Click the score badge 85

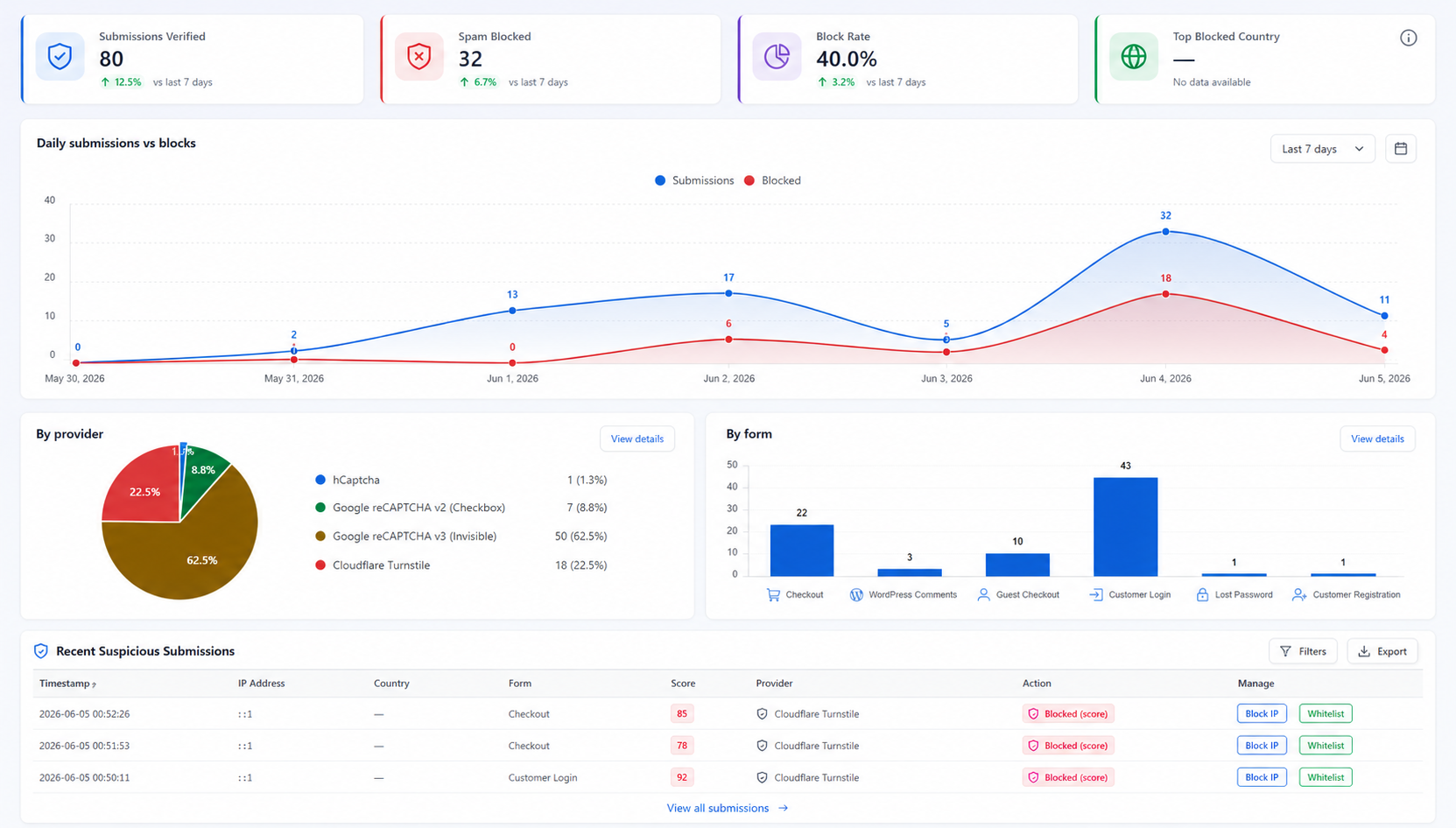pos(682,714)
